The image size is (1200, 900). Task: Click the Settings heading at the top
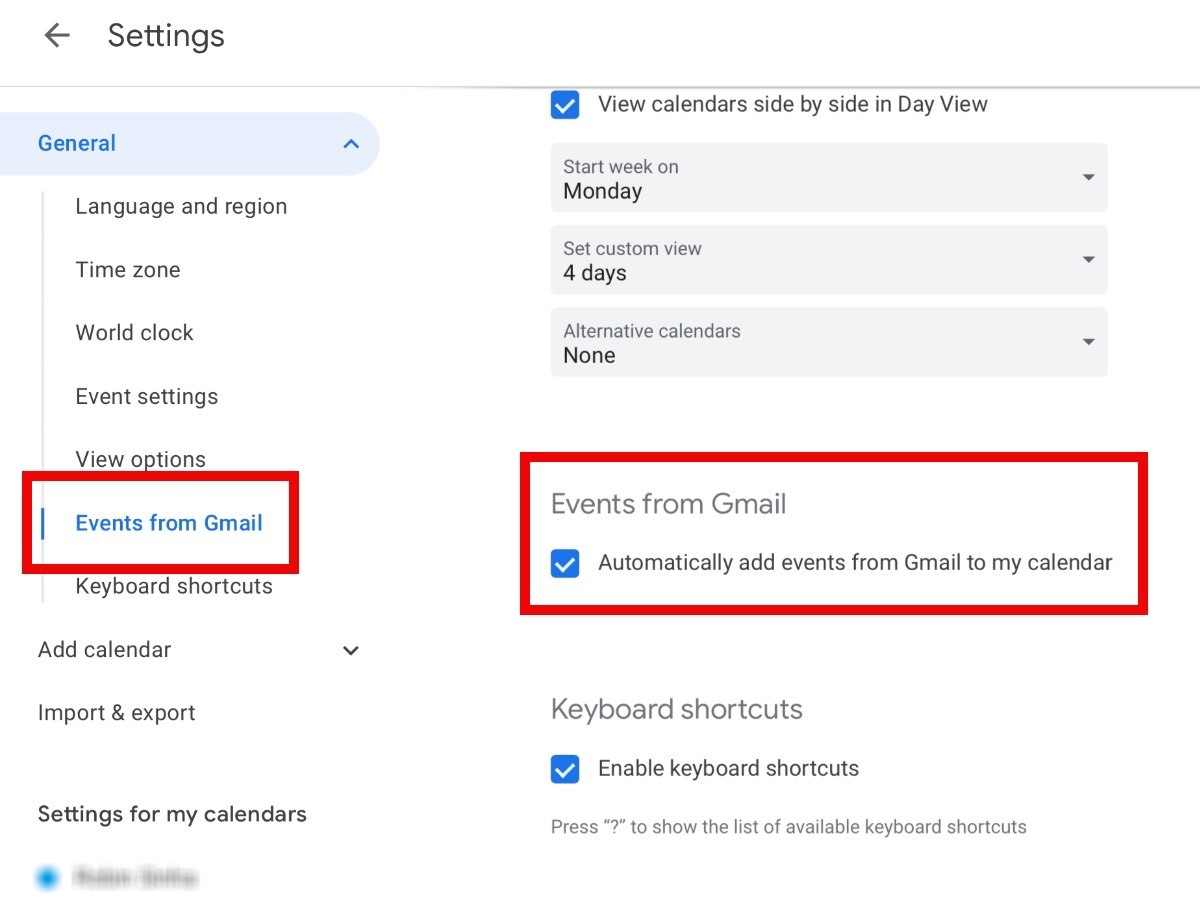tap(166, 35)
